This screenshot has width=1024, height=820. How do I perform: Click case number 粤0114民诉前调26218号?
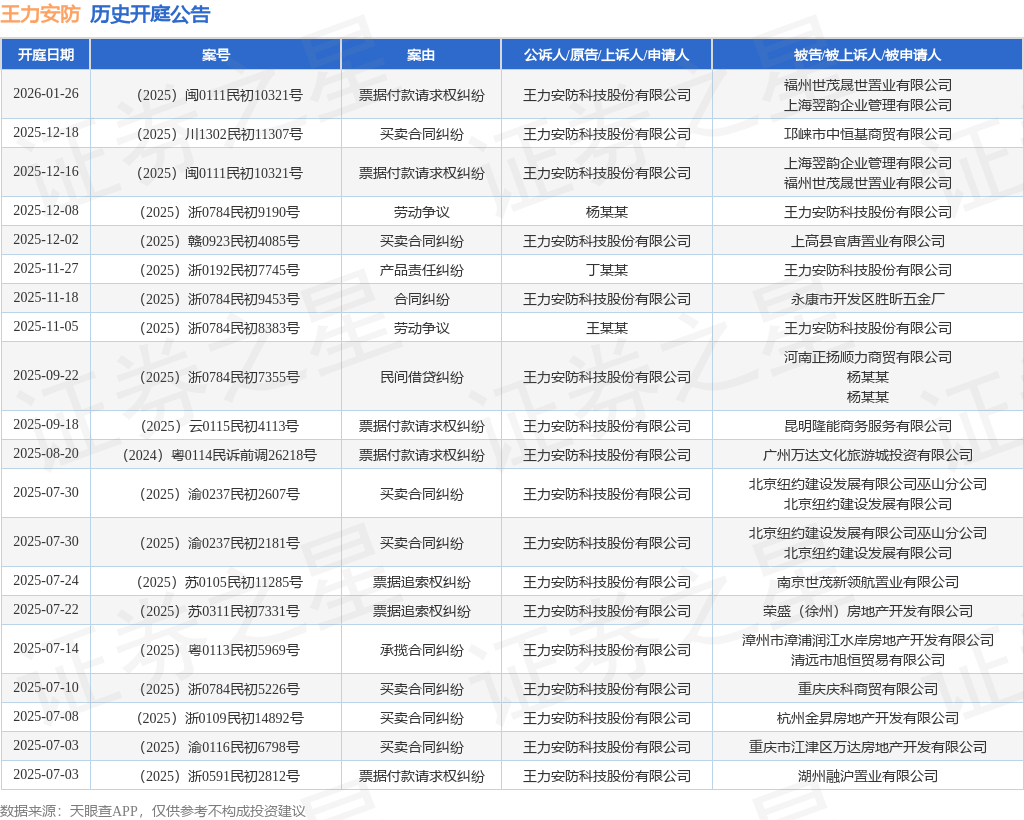tap(219, 455)
